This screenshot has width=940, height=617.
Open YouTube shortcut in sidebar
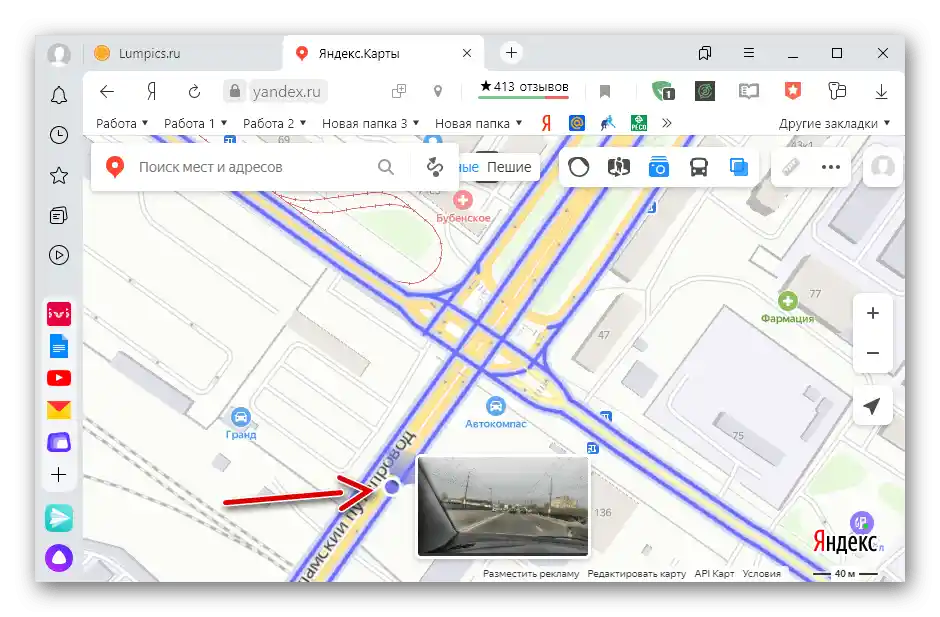[x=59, y=378]
